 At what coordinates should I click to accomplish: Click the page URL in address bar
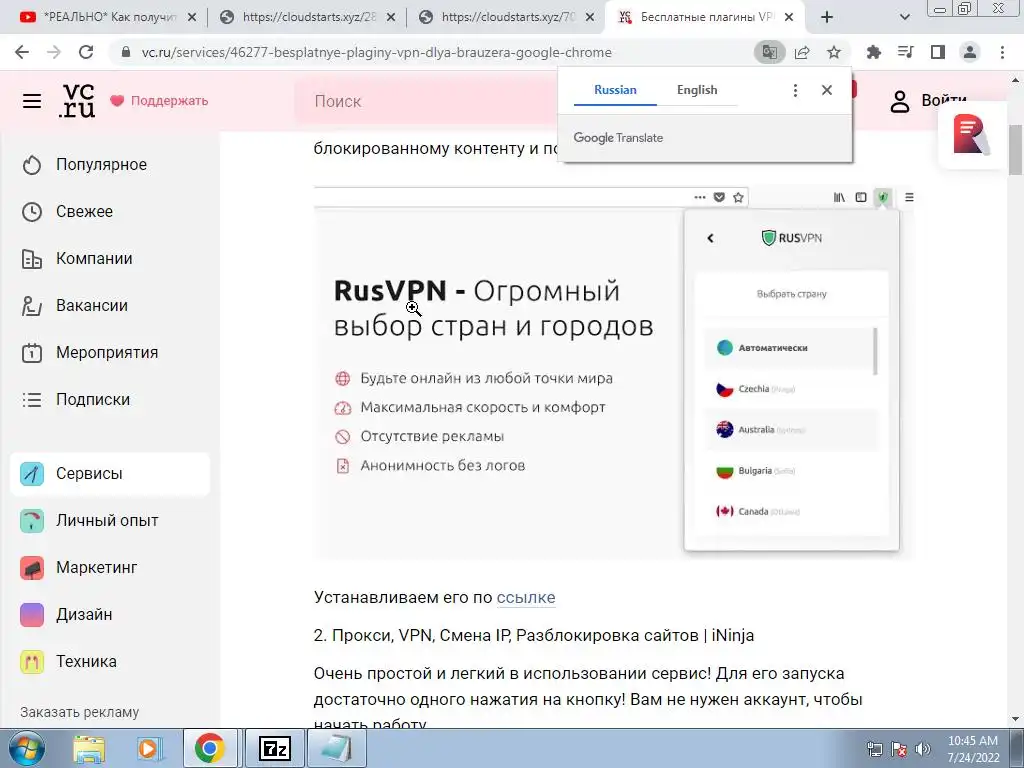click(x=377, y=52)
